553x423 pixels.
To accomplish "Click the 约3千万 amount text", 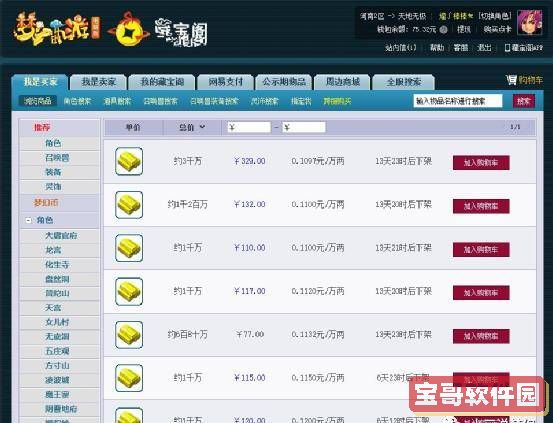I will pos(188,161).
